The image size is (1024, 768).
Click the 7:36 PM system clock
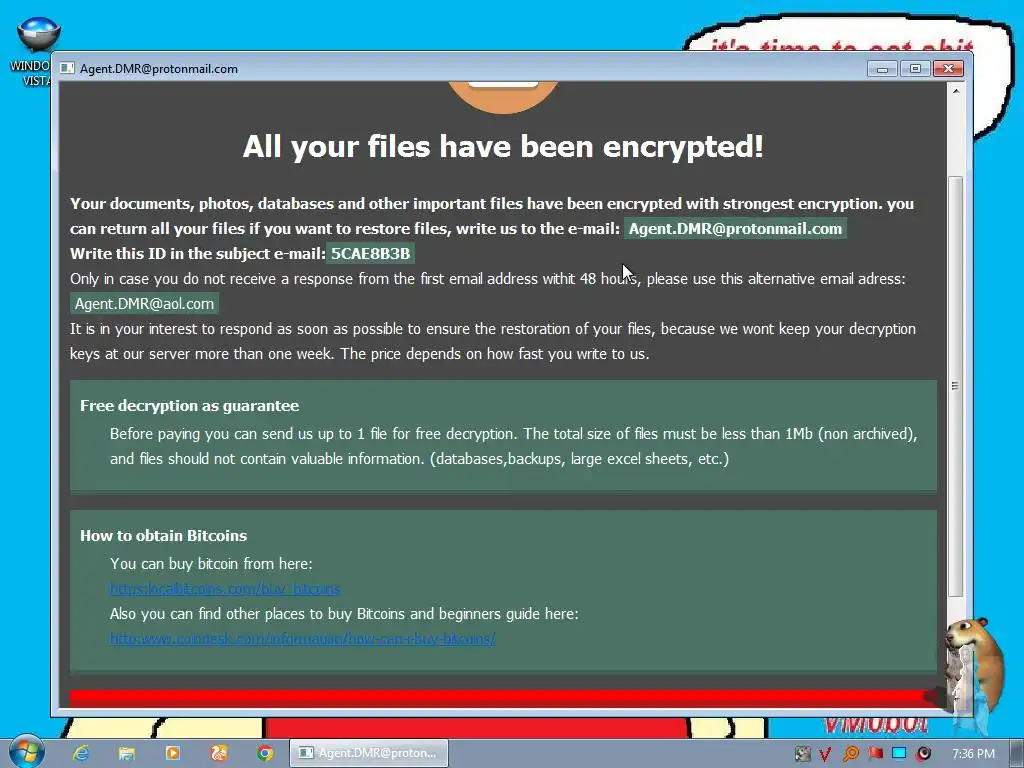point(973,754)
